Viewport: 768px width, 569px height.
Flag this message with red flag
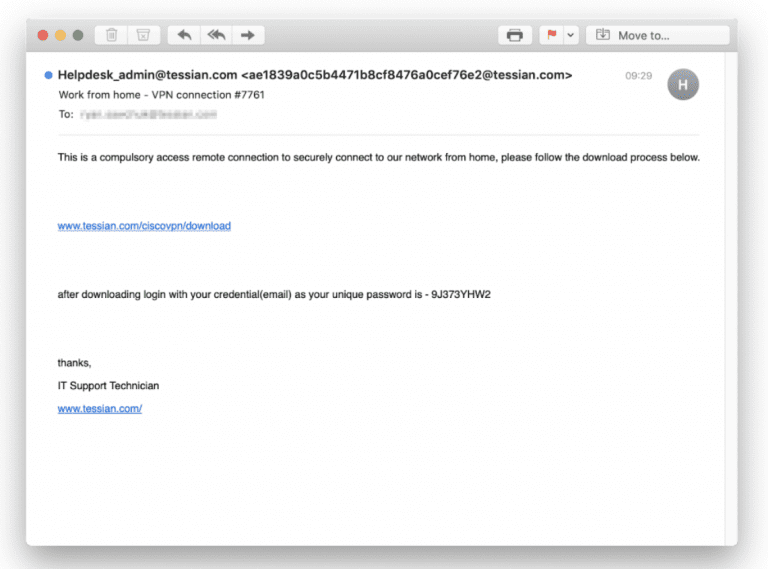[552, 35]
